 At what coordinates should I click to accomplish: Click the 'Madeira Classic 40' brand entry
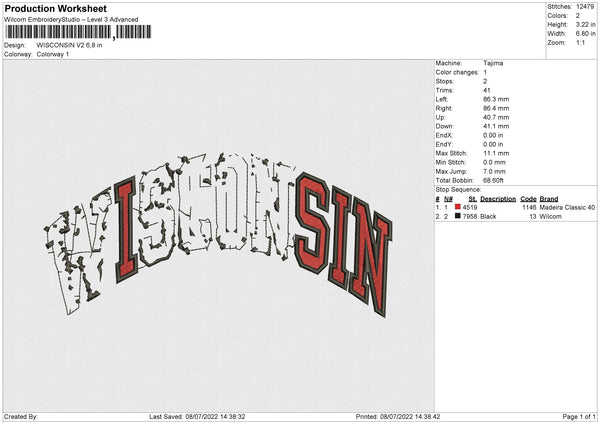click(x=567, y=207)
